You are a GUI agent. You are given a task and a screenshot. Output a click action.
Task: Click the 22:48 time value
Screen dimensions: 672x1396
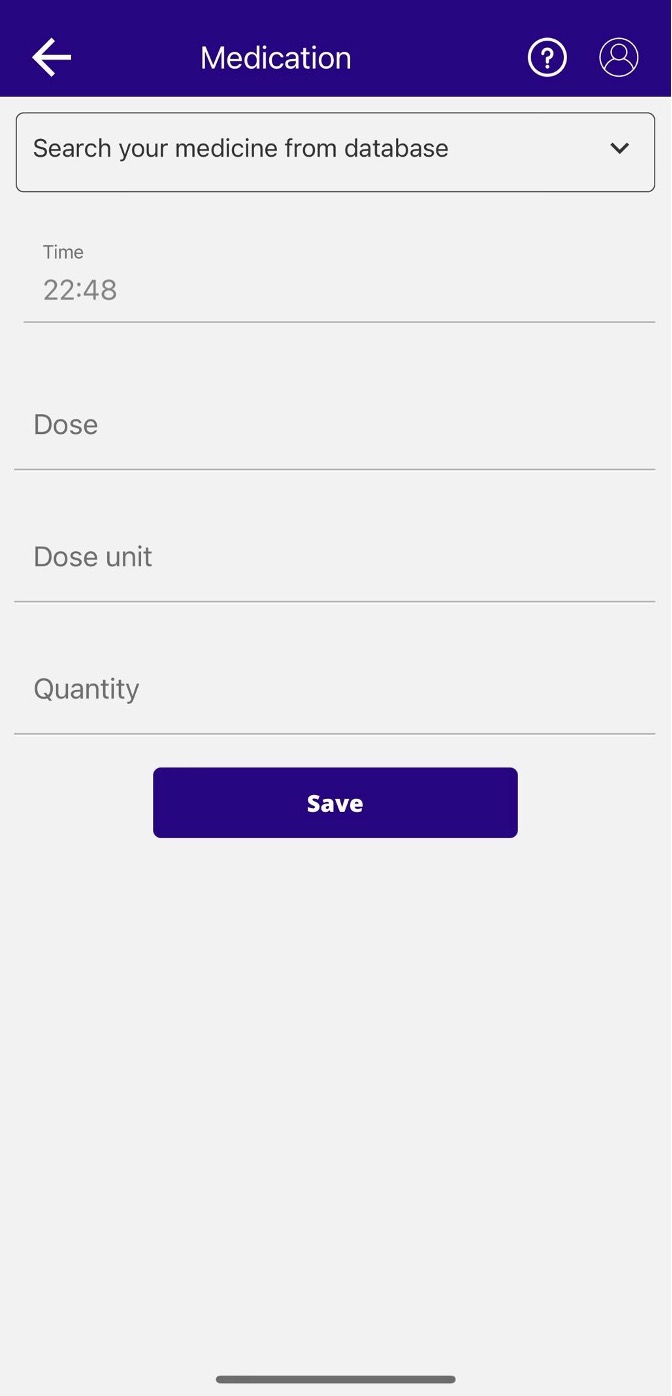(x=80, y=290)
